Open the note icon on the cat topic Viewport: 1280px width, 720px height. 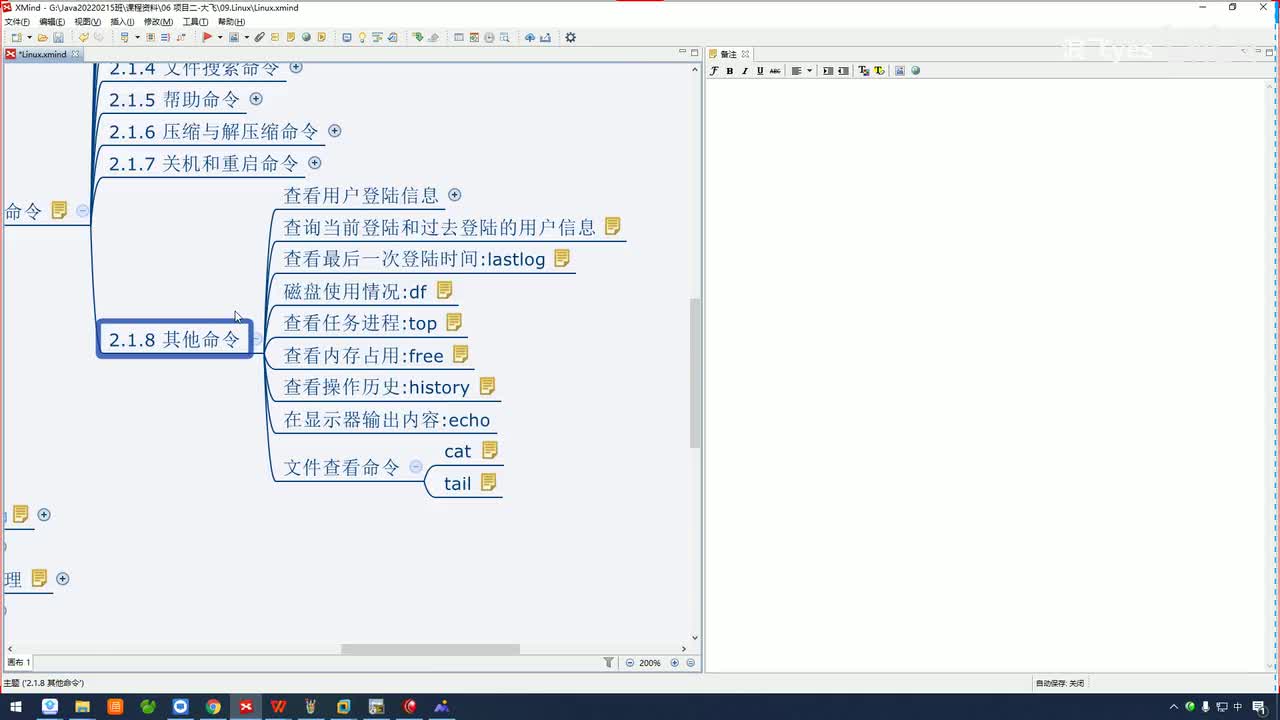(x=490, y=450)
